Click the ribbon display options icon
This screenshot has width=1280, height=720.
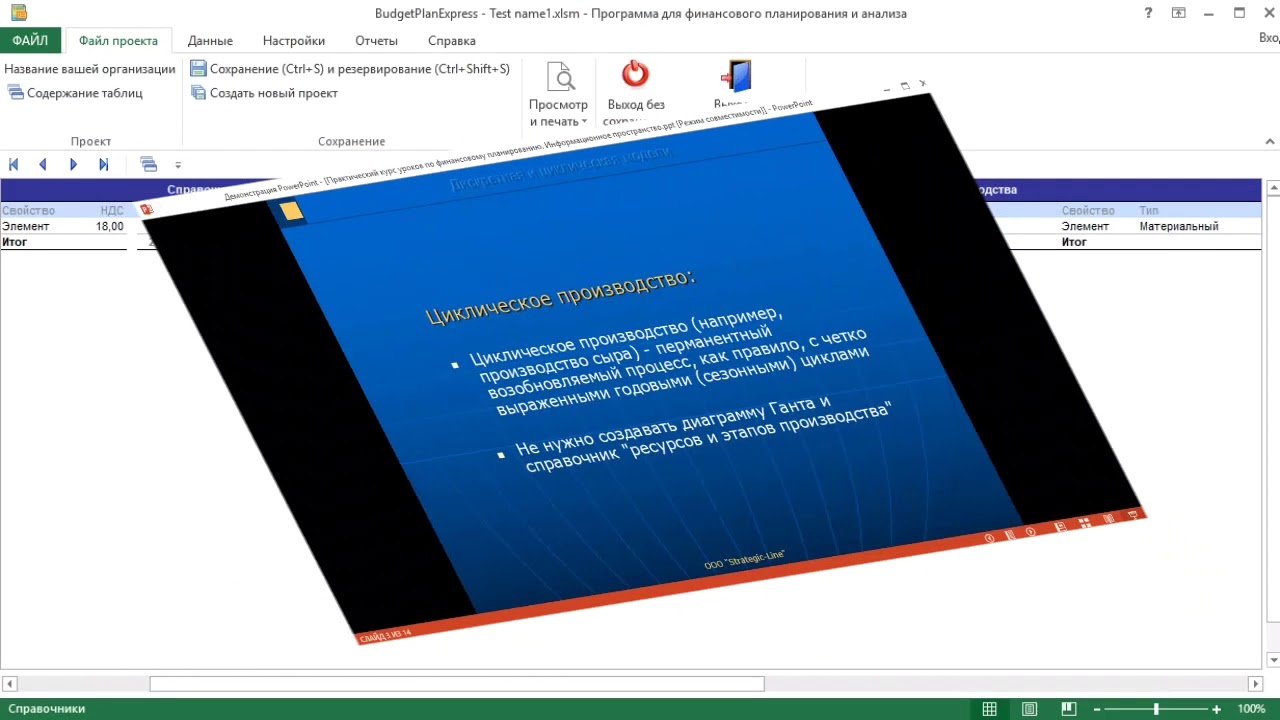point(1179,14)
